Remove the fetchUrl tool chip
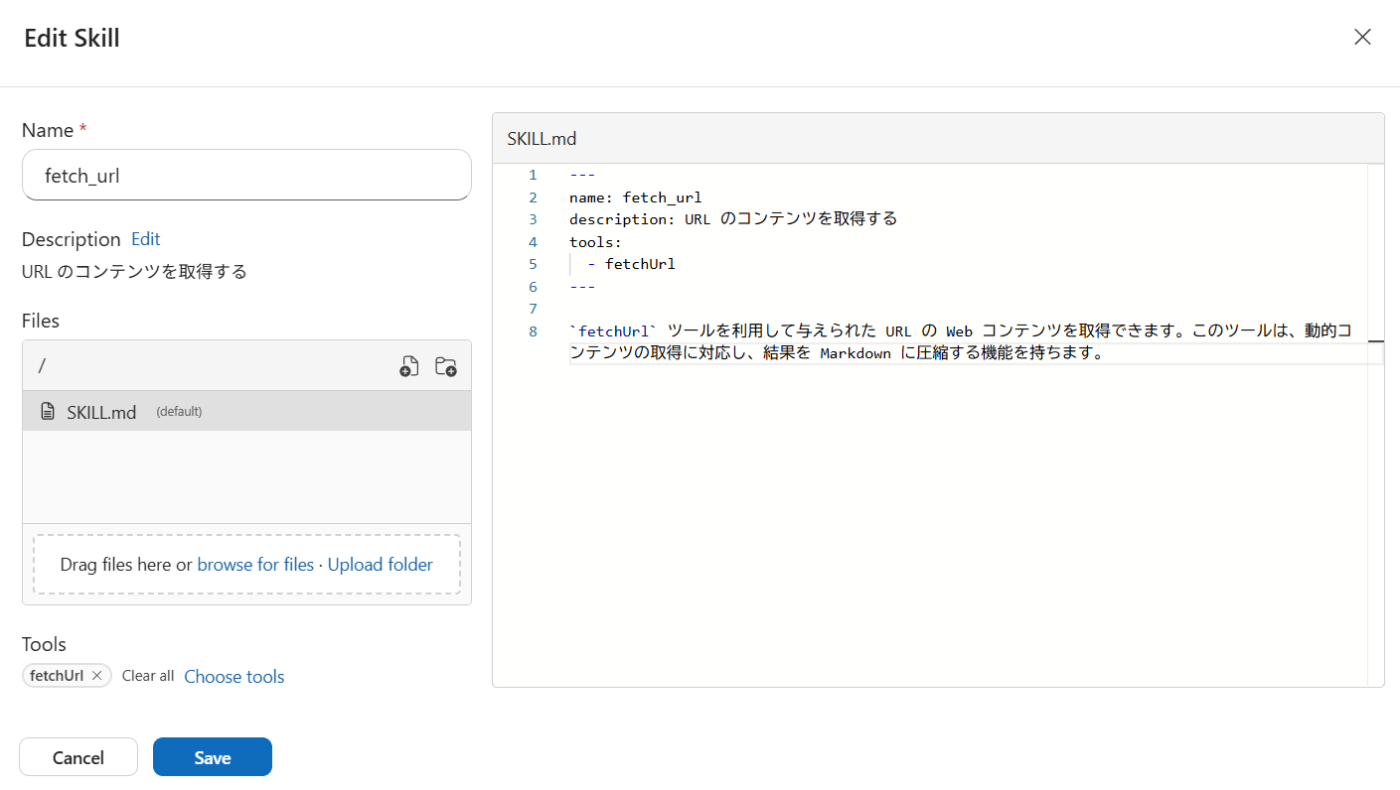This screenshot has width=1400, height=790. coord(97,676)
